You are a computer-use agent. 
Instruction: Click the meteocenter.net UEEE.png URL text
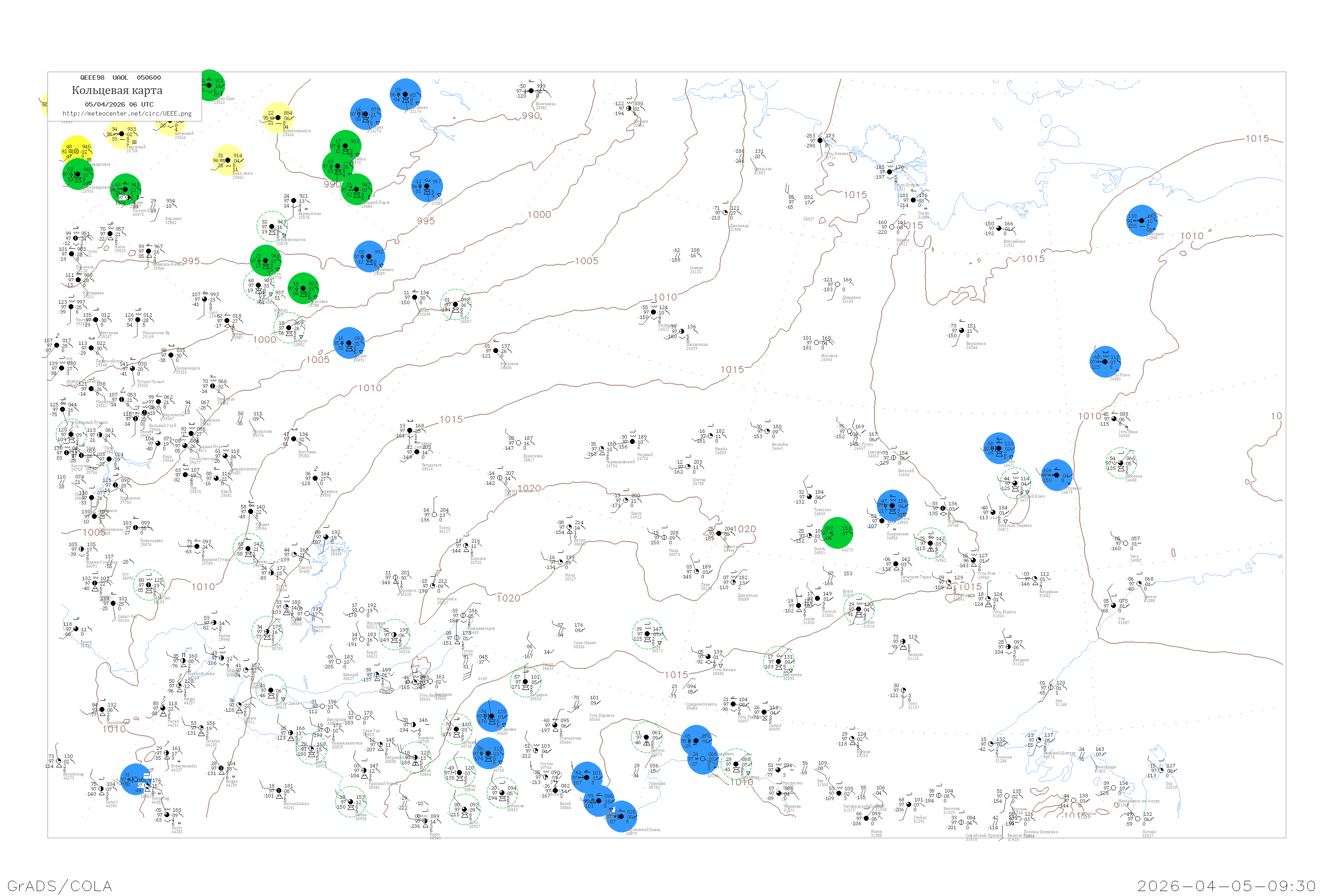(127, 114)
